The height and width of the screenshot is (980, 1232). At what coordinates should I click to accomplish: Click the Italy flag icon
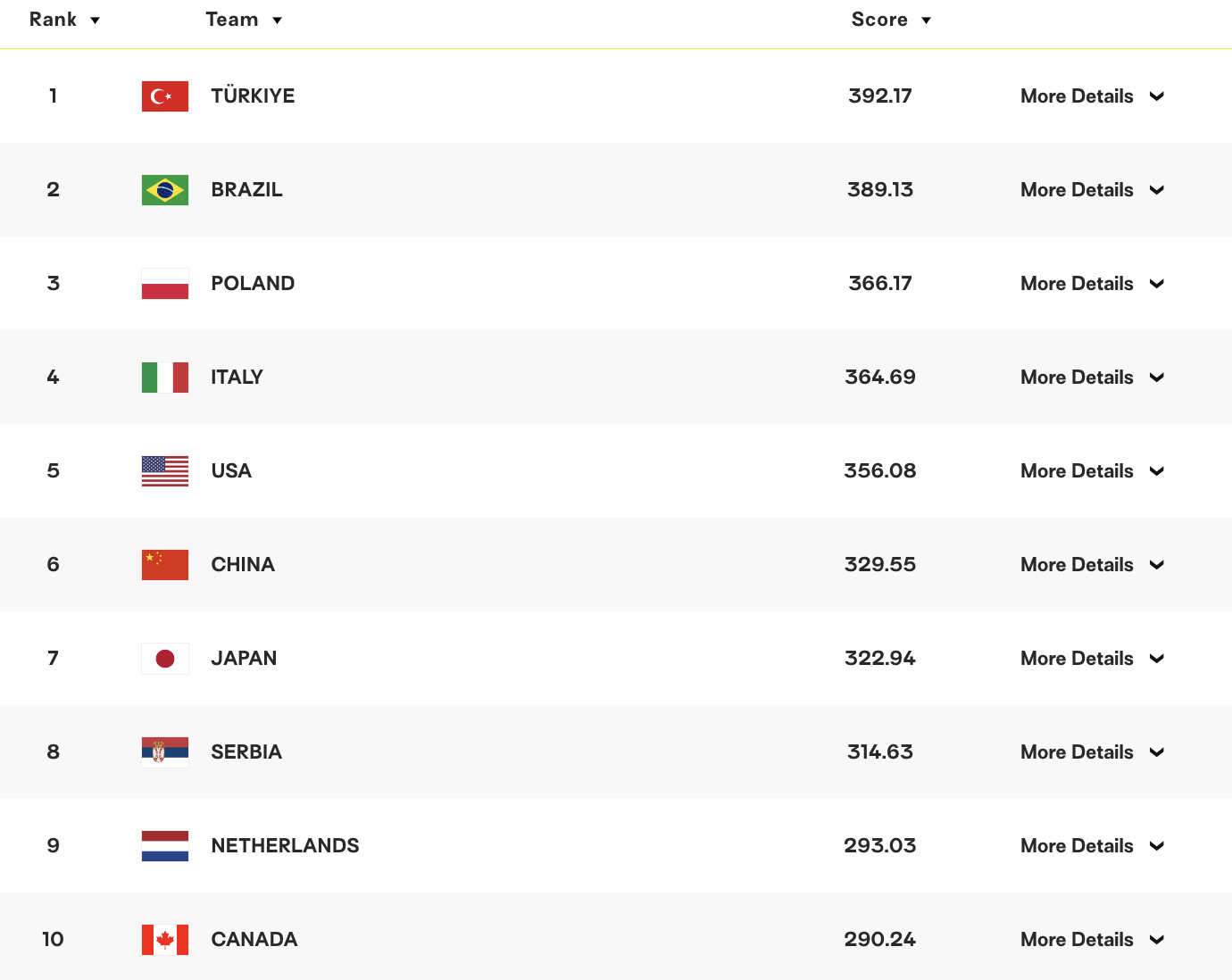(x=165, y=378)
